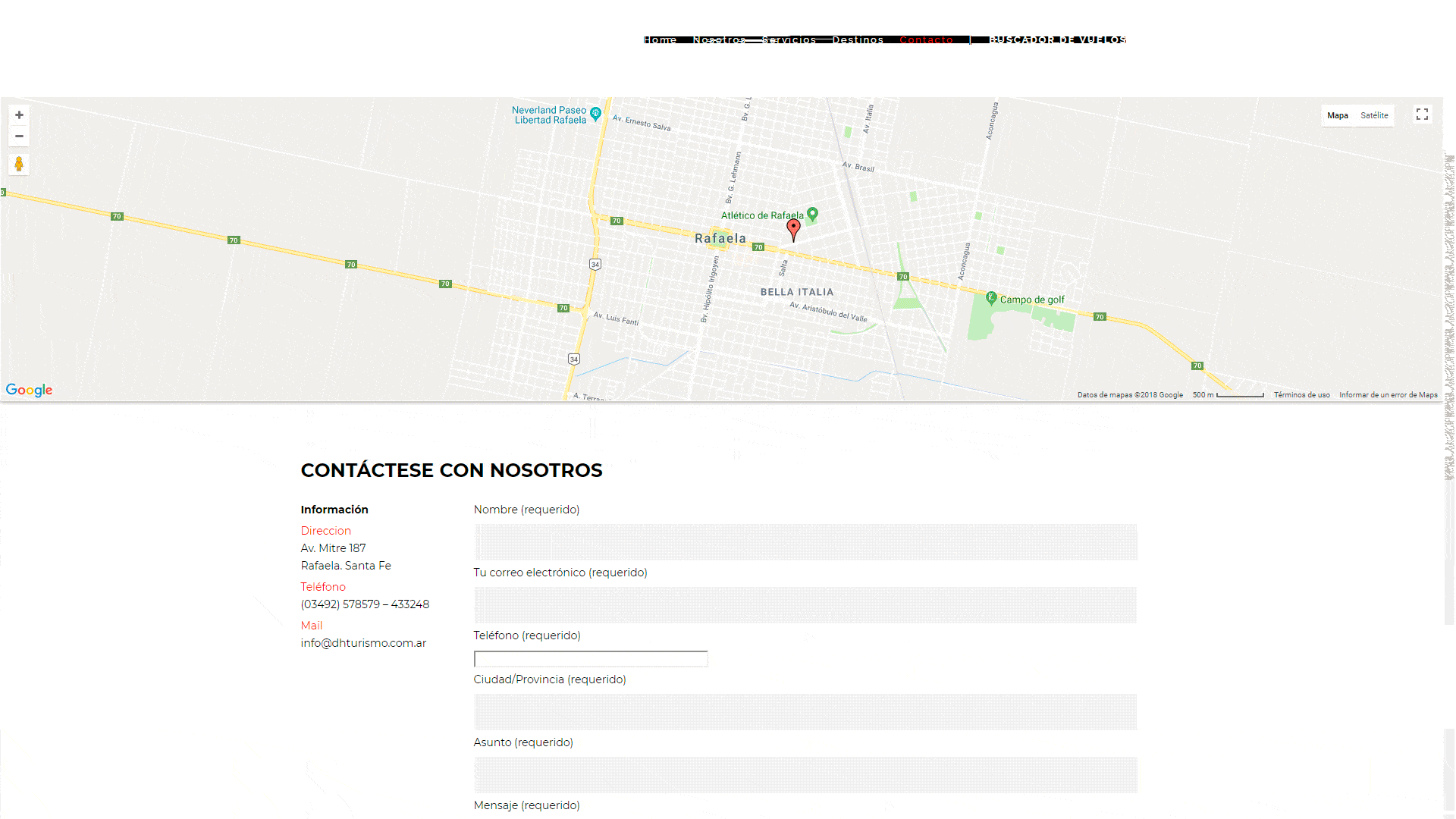Click the Teléfono input field
Image resolution: width=1456 pixels, height=819 pixels.
[591, 659]
